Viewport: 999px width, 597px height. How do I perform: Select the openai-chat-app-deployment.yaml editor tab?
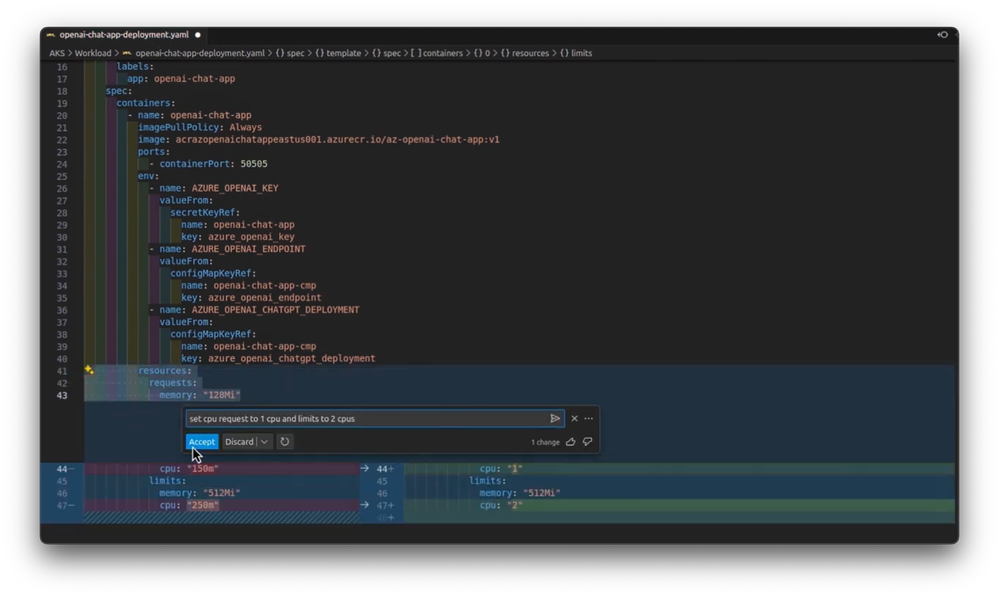[x=124, y=34]
